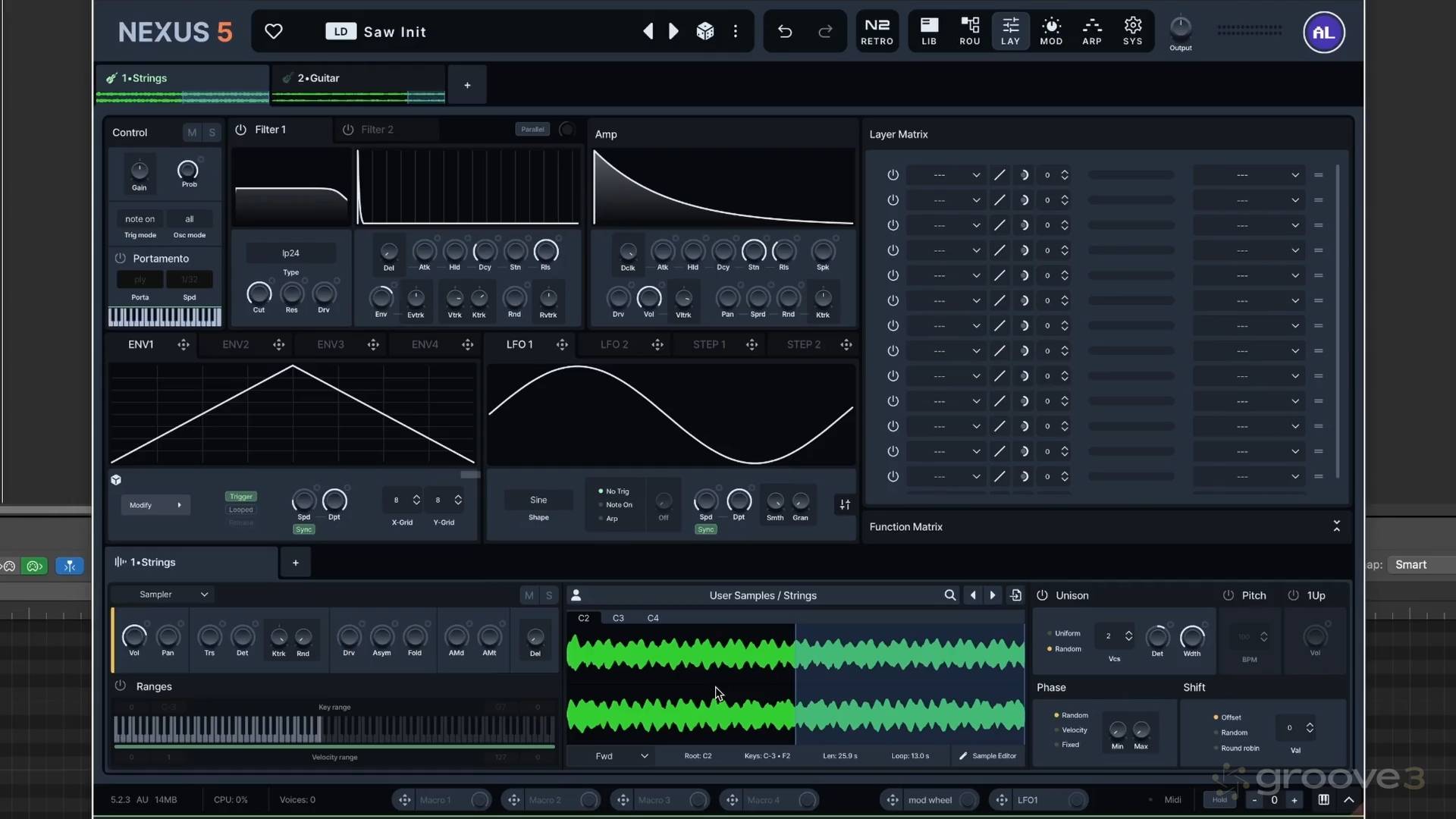Randomize preset with the dice icon
The image size is (1456, 819).
click(x=705, y=31)
